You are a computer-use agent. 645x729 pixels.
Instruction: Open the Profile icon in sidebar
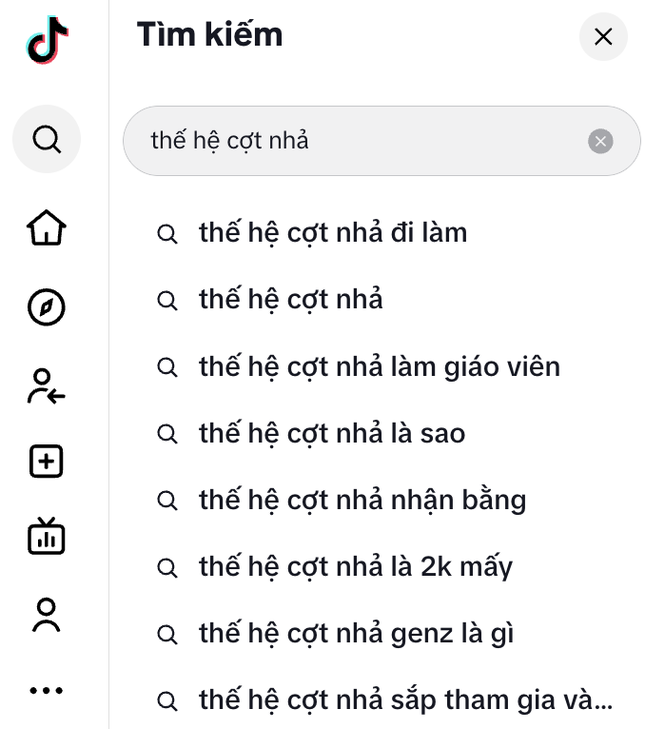[x=46, y=615]
